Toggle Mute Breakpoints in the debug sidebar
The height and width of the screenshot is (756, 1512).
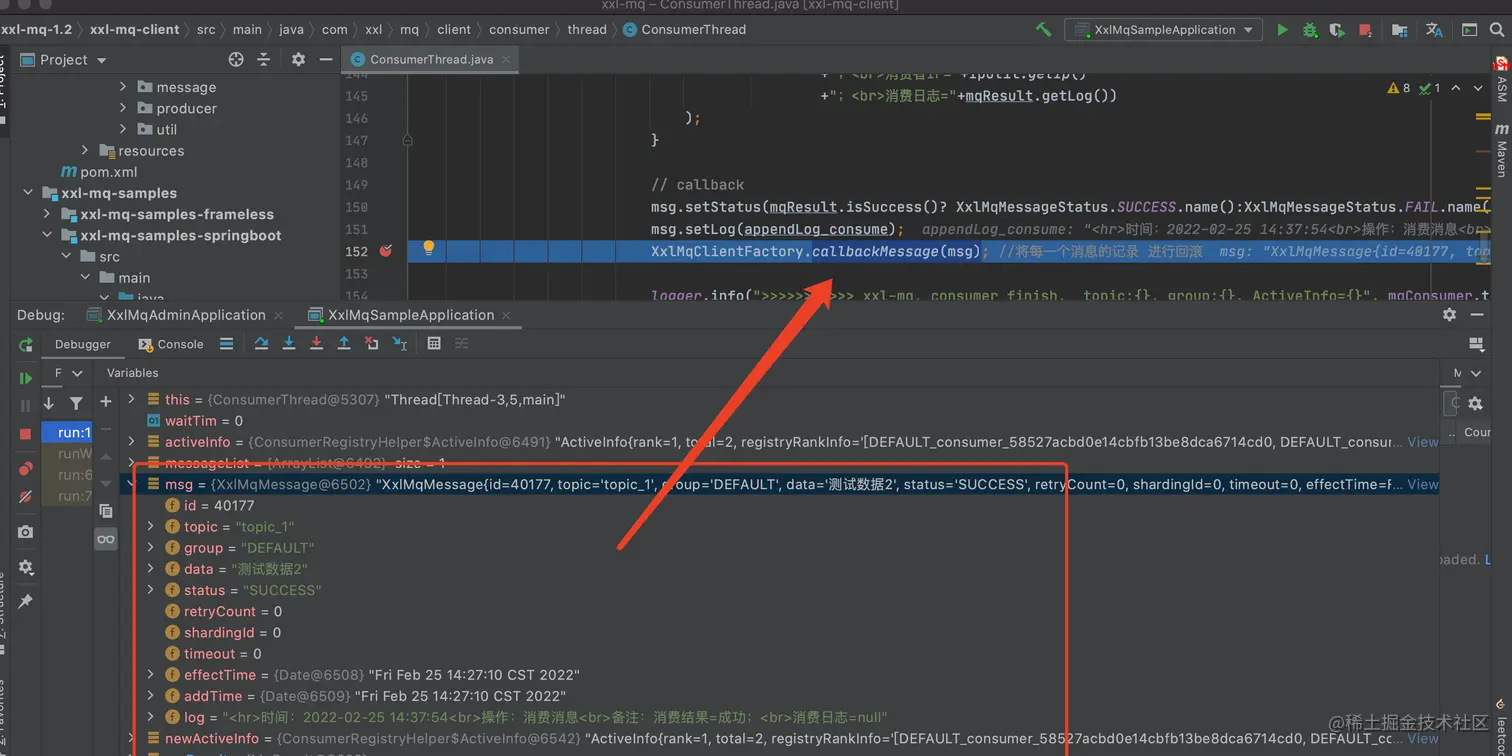[x=26, y=497]
